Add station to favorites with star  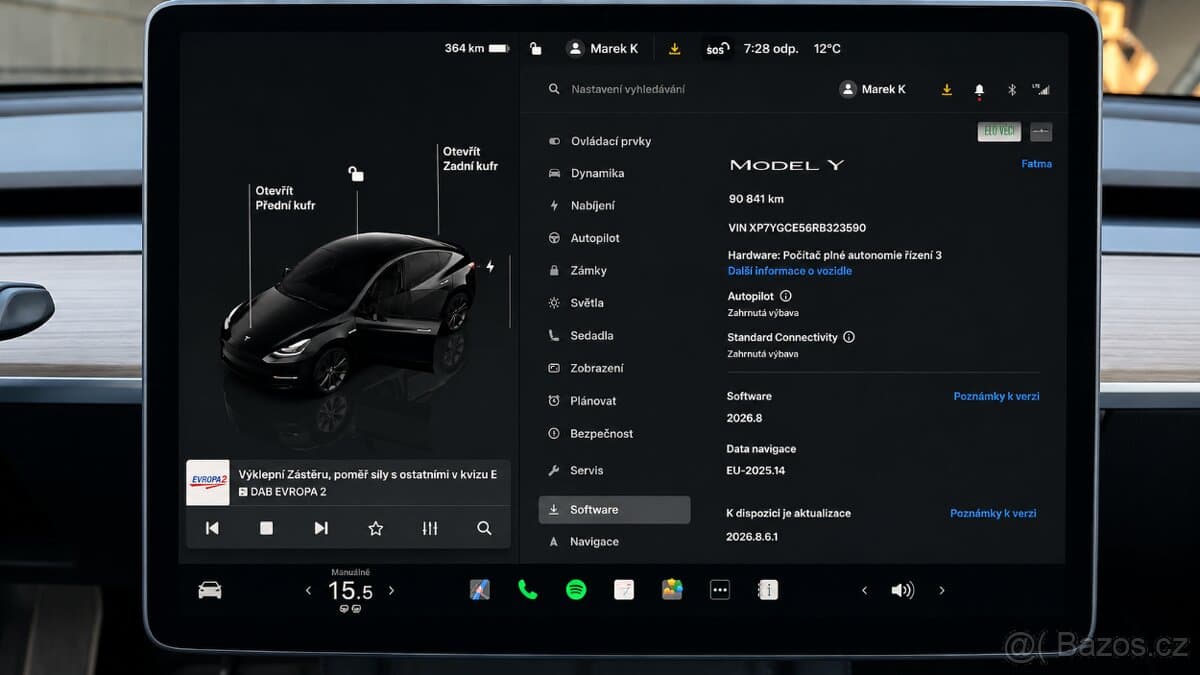point(375,528)
